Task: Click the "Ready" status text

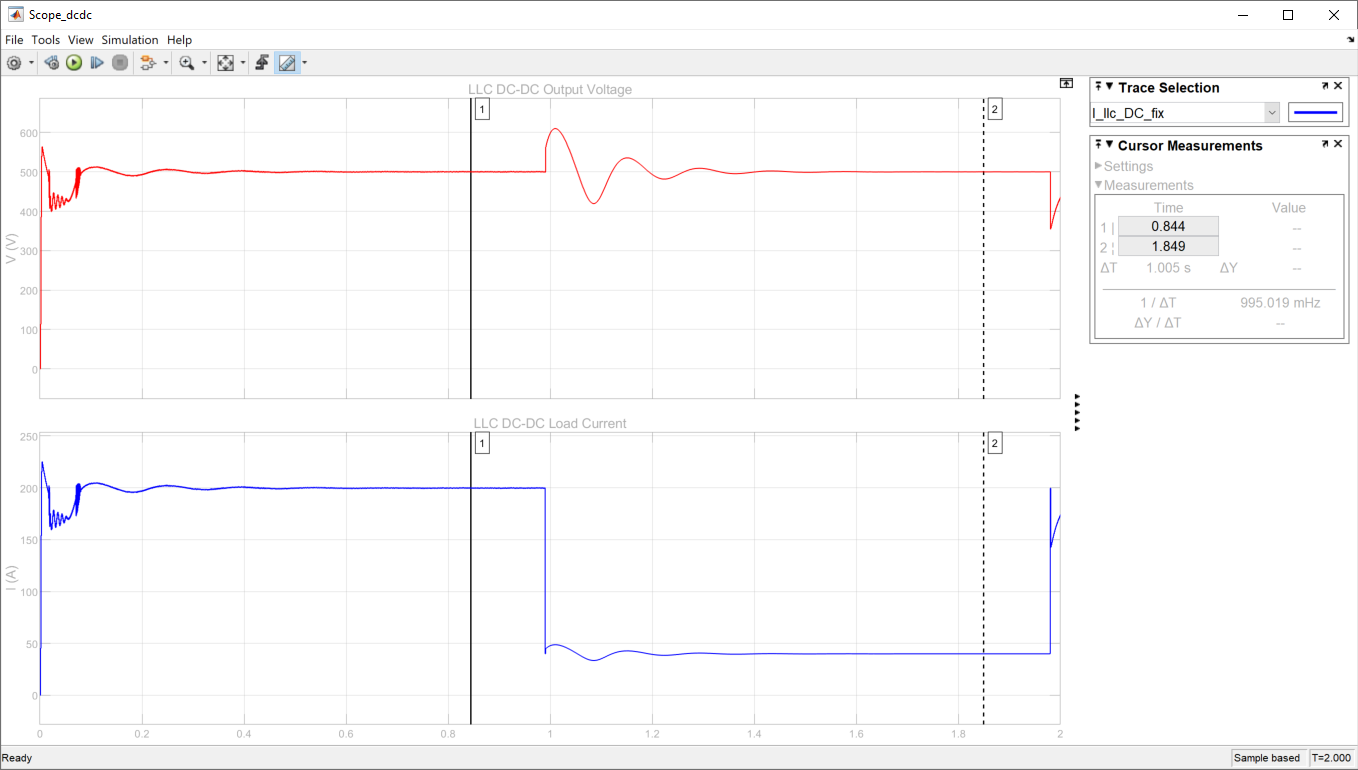Action: point(18,758)
